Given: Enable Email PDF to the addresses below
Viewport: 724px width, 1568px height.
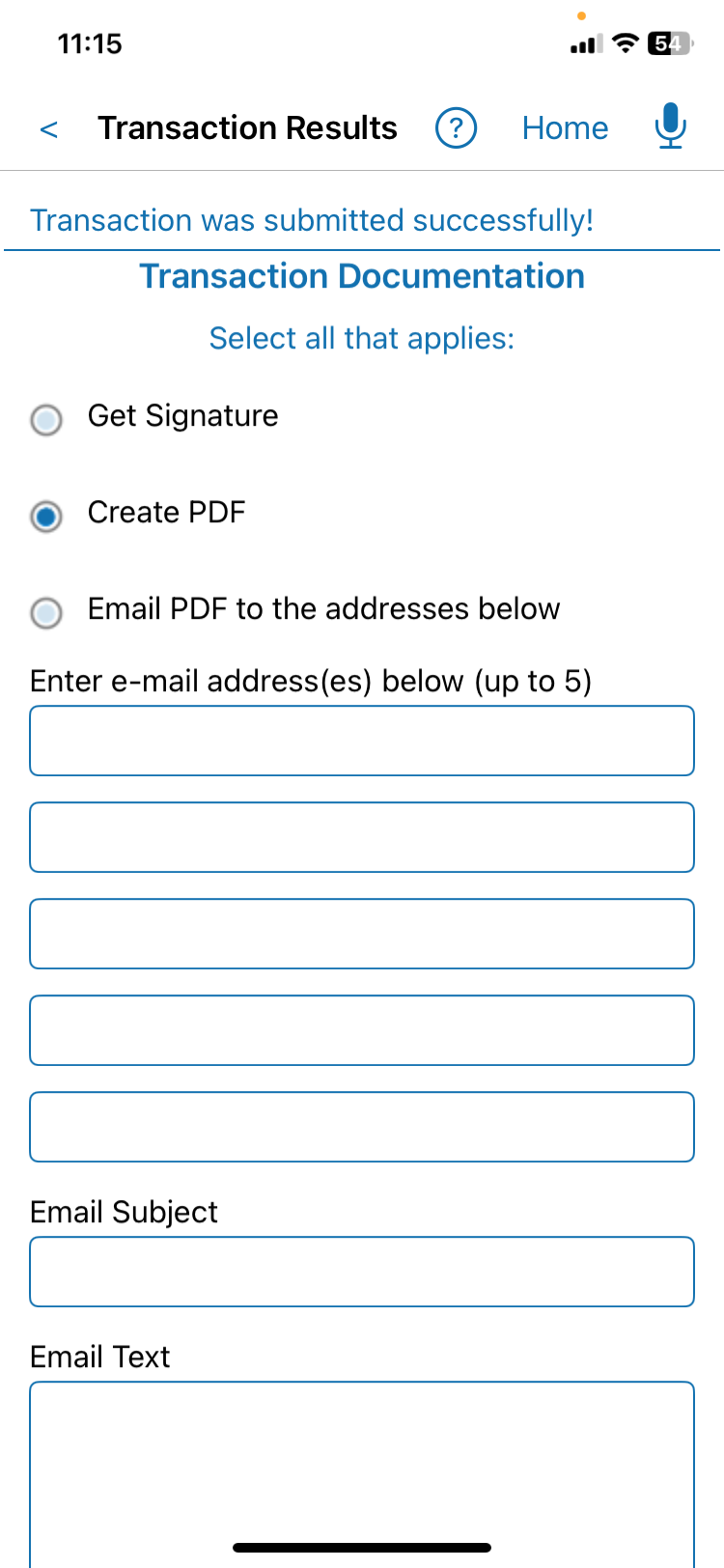Looking at the screenshot, I should [46, 612].
